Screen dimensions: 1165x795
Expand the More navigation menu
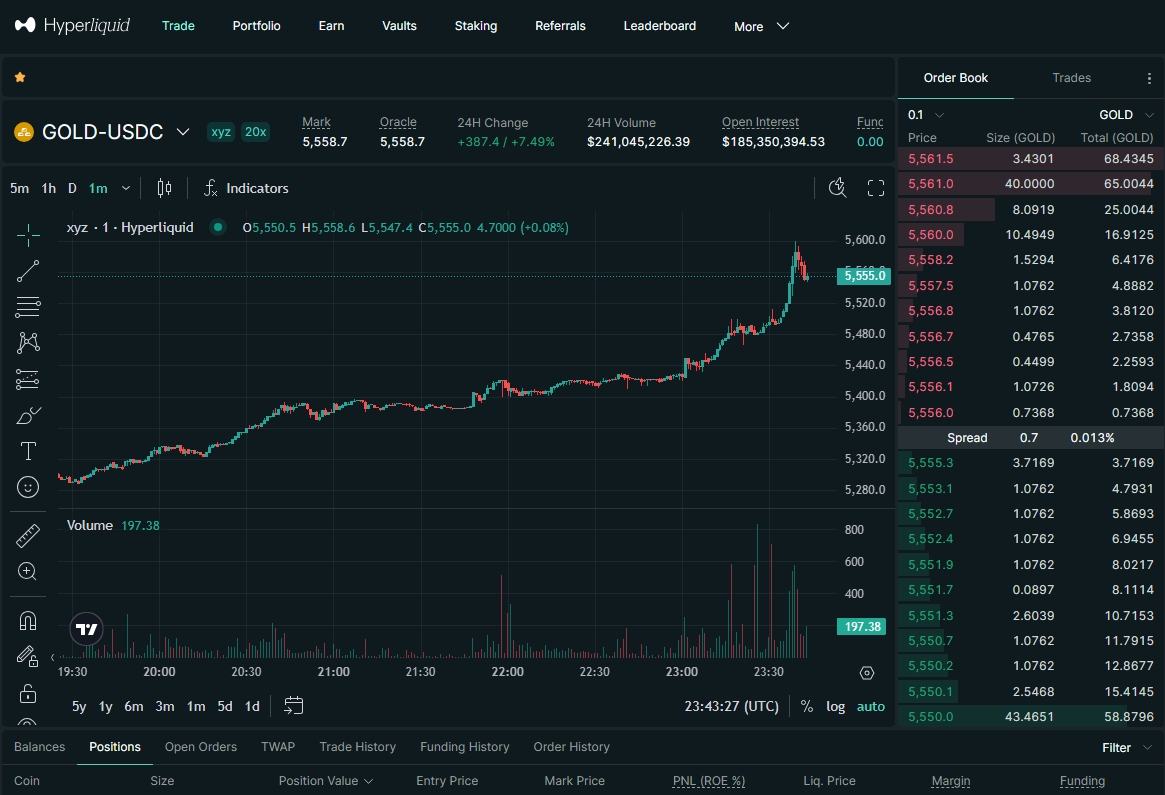click(761, 26)
